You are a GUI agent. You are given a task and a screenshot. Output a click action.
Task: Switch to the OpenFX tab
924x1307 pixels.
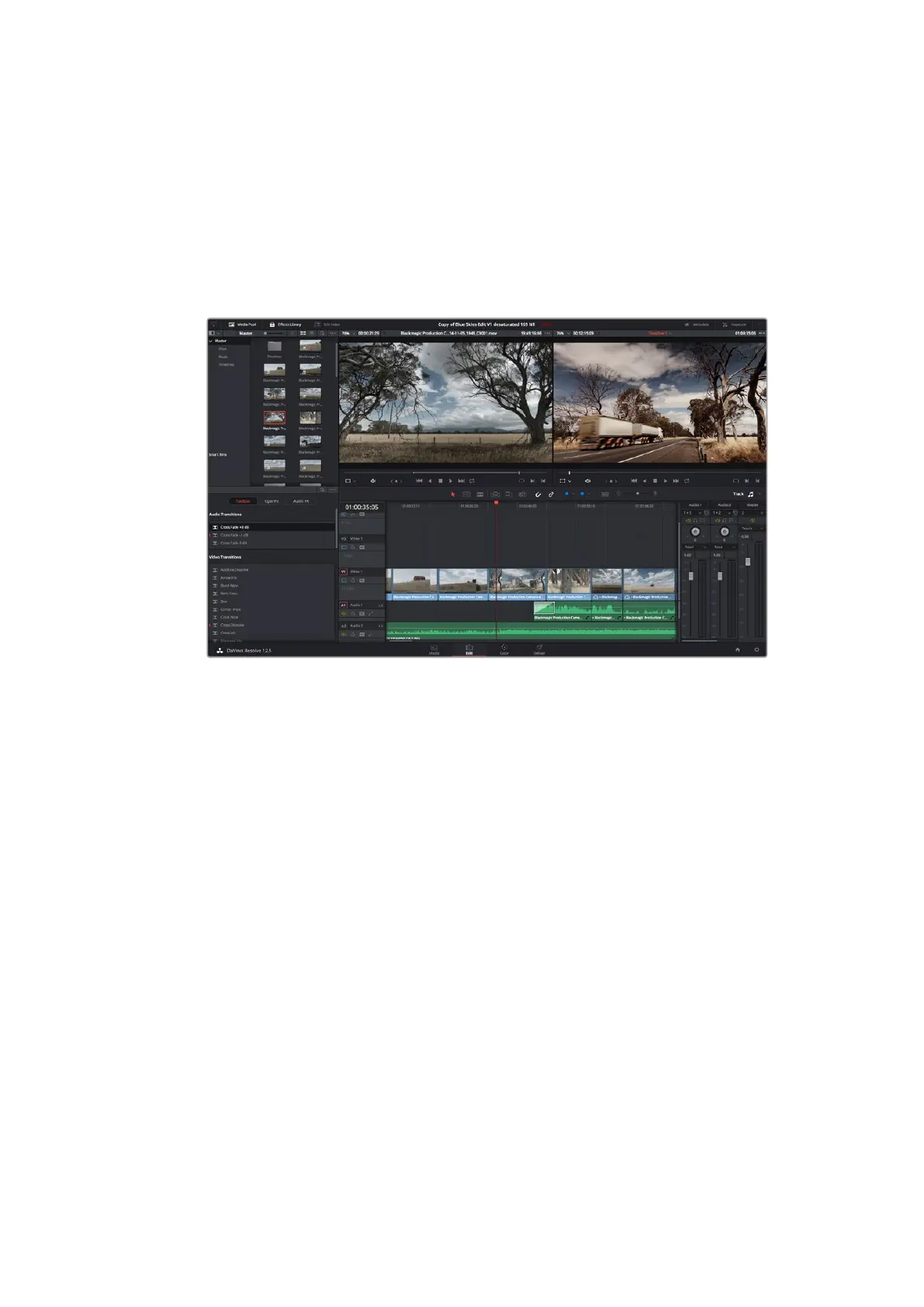(x=272, y=501)
